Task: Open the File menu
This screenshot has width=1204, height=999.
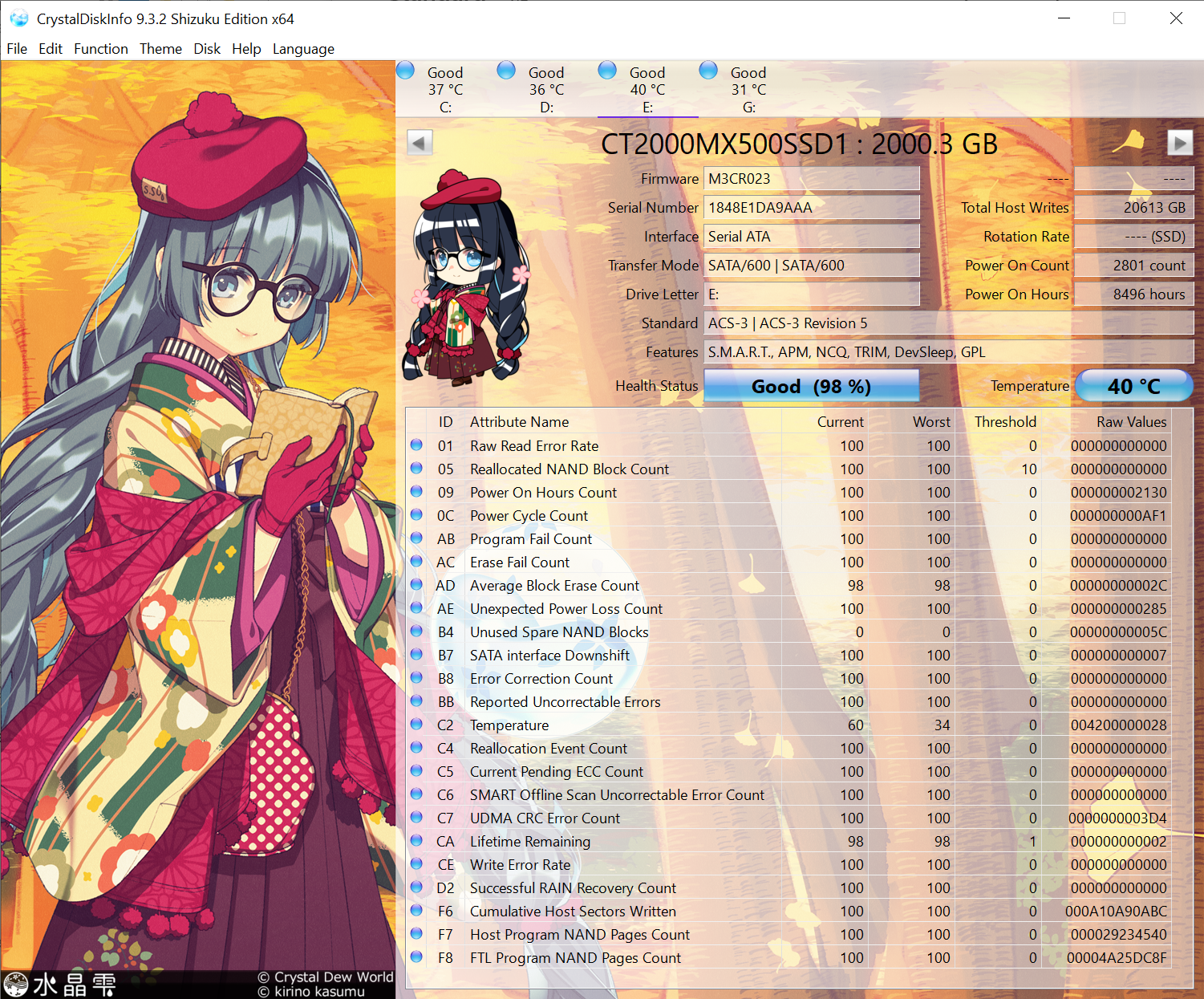Action: [x=17, y=49]
